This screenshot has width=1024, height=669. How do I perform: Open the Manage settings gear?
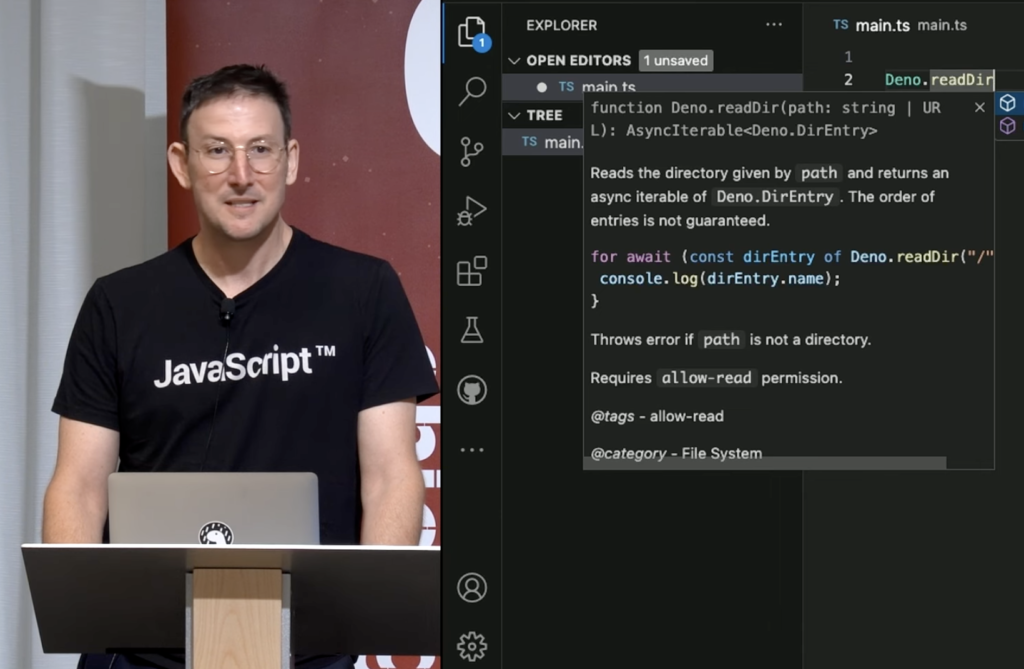pos(472,645)
